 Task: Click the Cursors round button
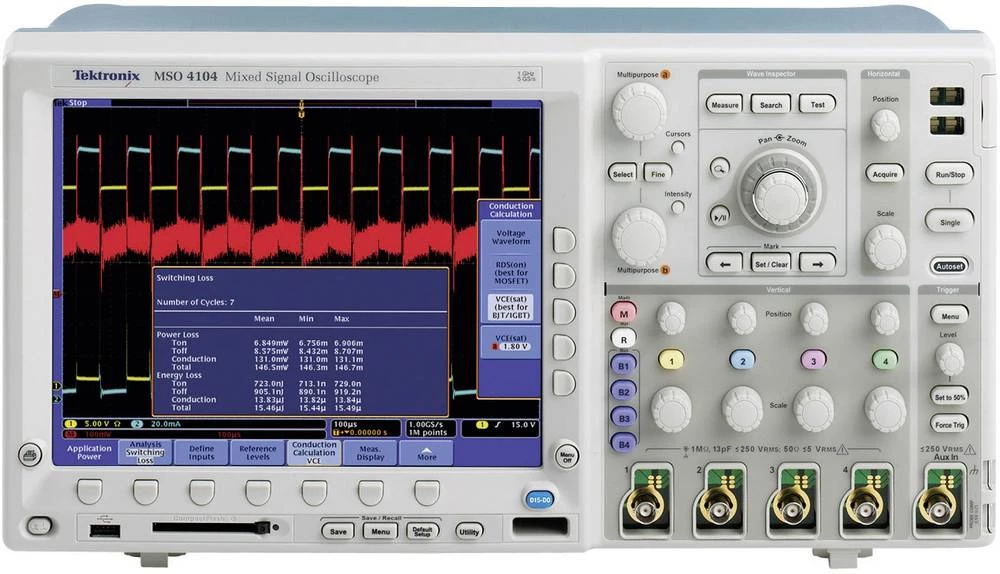coord(677,147)
